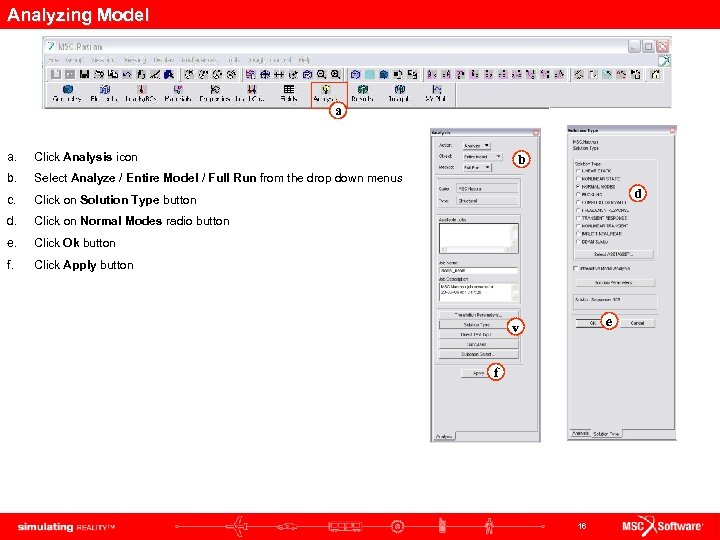Open the Geometry application icon

coord(68,93)
